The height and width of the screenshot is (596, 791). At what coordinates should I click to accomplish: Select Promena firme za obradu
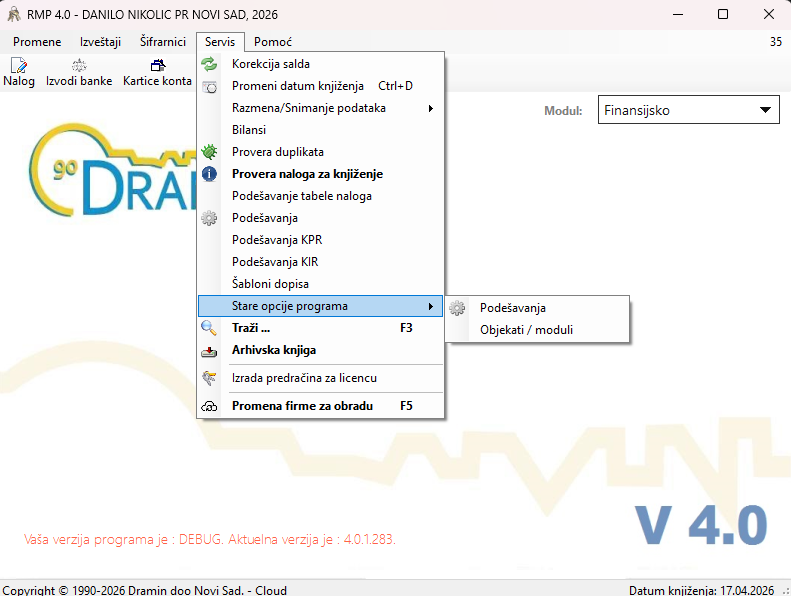(320, 406)
